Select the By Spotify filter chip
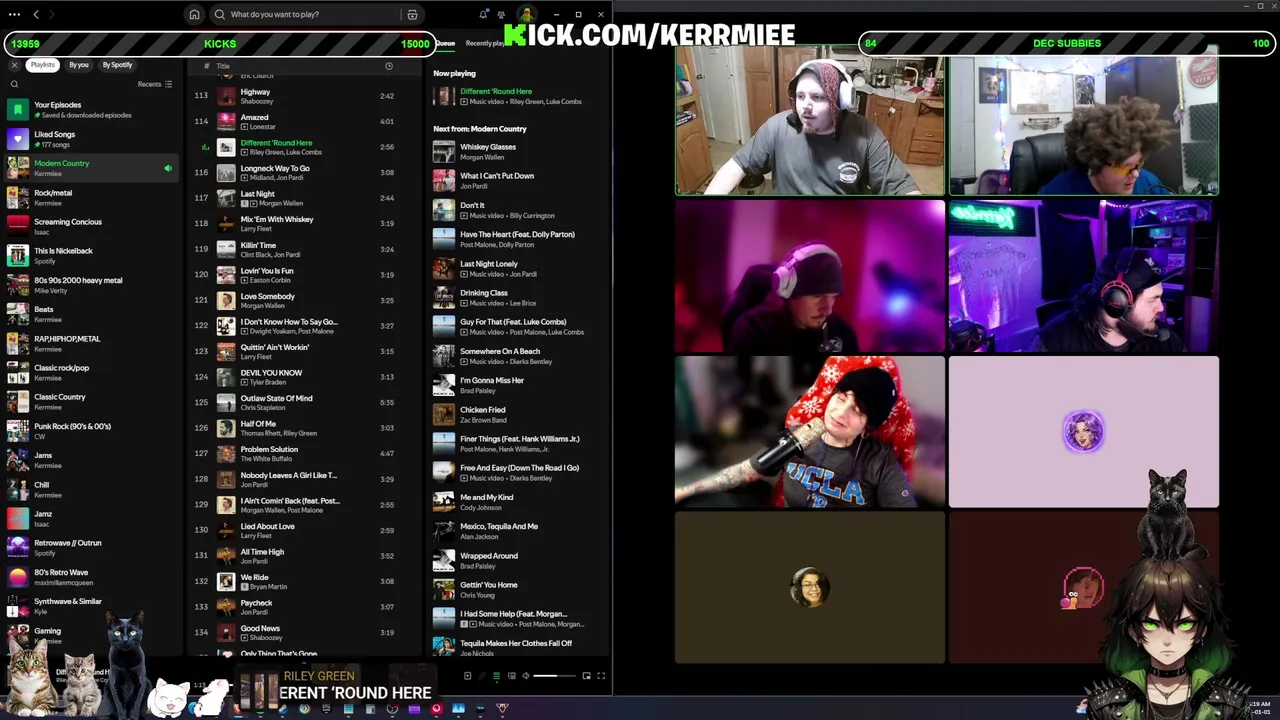 (x=117, y=65)
